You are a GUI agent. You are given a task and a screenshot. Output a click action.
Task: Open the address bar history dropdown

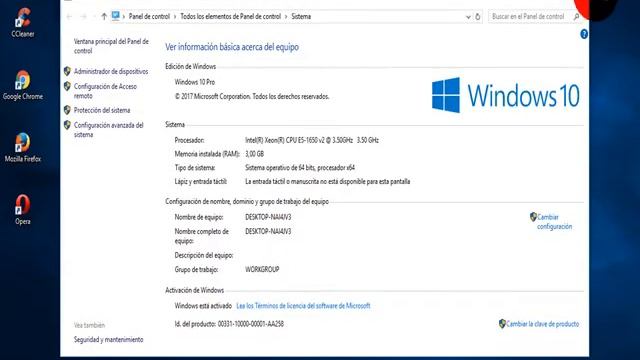tap(468, 17)
